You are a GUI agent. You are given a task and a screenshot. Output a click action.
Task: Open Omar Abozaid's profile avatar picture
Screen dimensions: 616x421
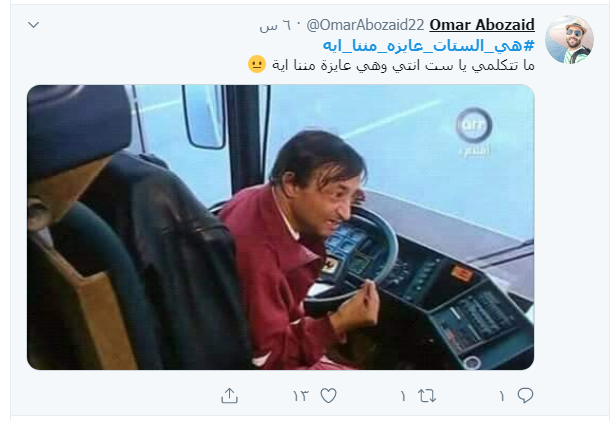569,40
